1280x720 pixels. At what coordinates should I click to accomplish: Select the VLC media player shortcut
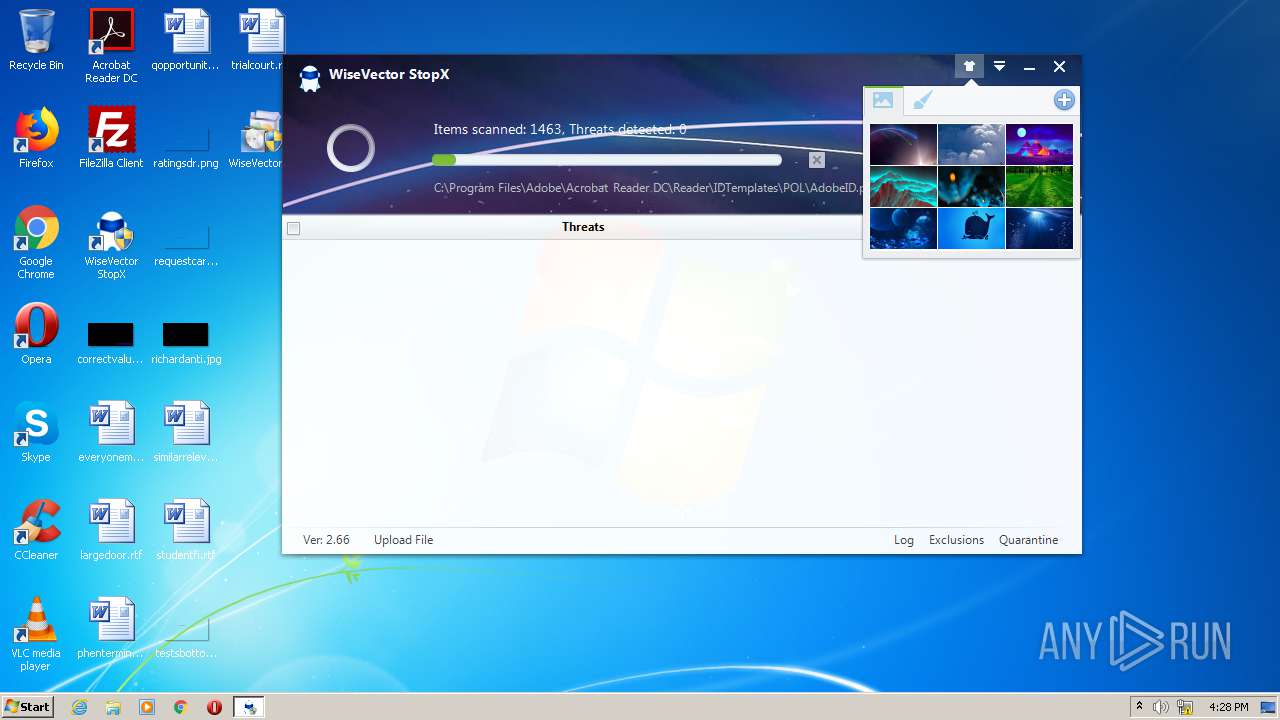coord(36,634)
